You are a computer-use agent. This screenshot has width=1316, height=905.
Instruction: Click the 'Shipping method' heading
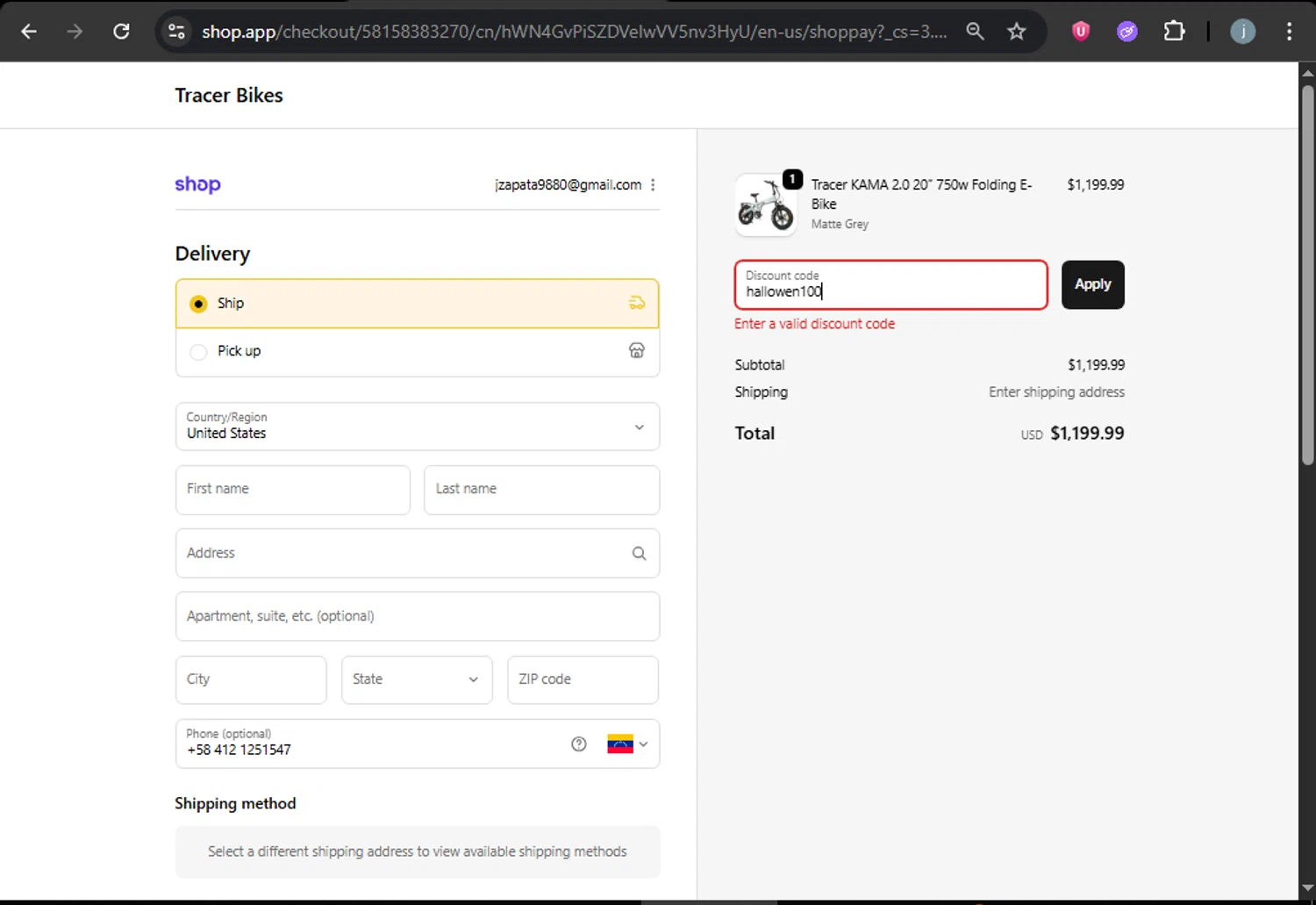click(x=235, y=804)
